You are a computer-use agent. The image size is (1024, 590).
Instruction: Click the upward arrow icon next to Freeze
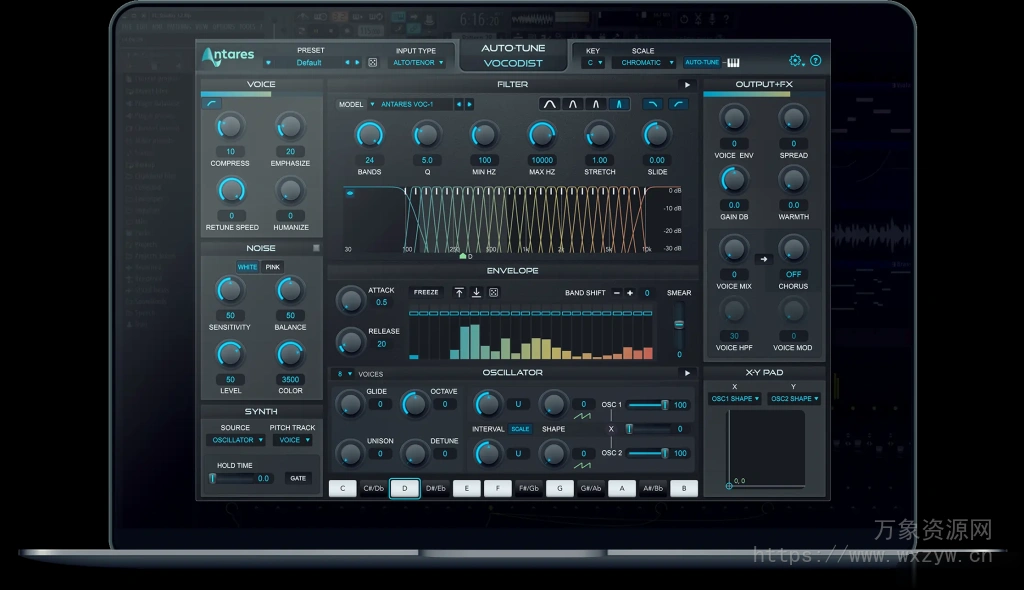click(x=459, y=292)
